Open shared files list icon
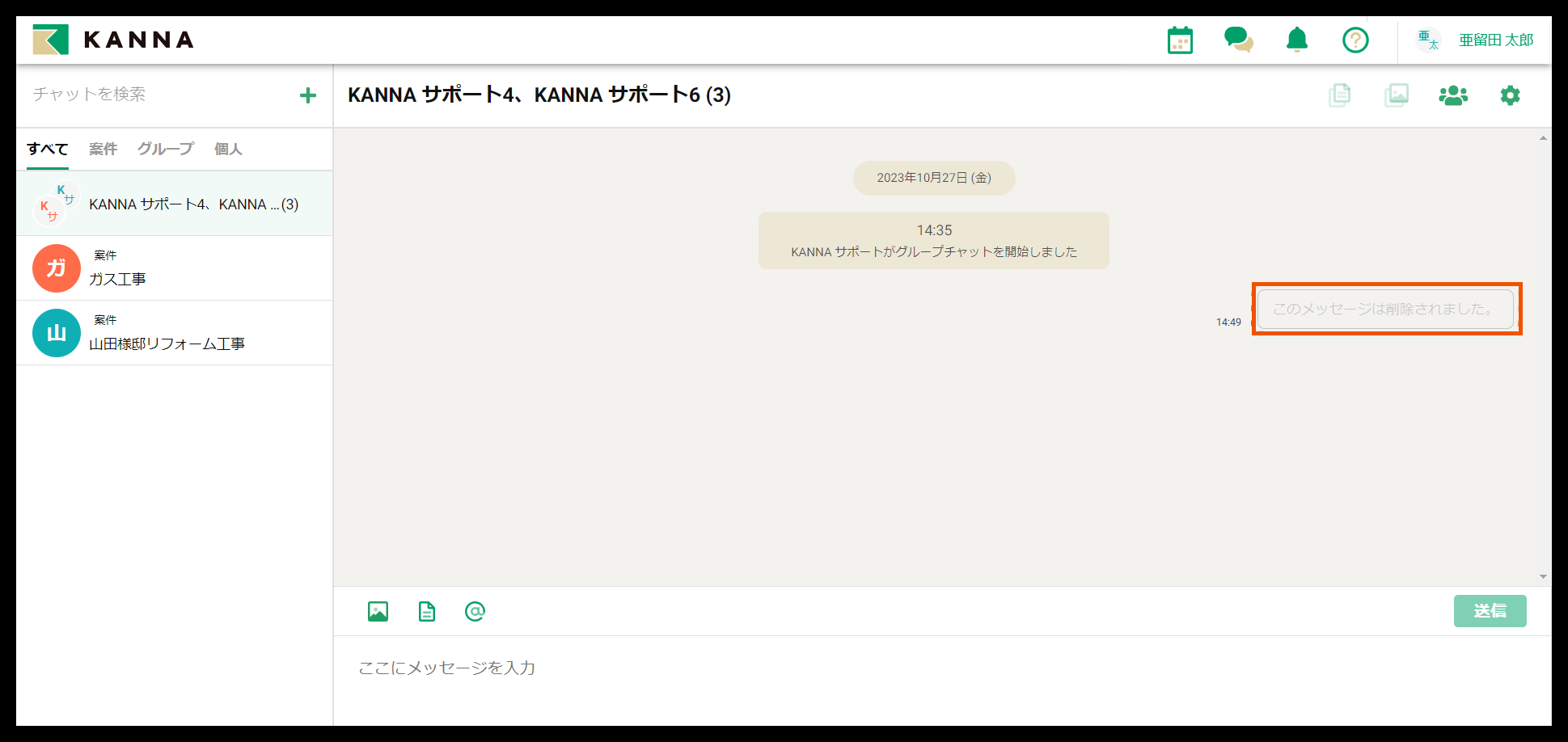Screen dimensions: 1568x742 point(1340,95)
